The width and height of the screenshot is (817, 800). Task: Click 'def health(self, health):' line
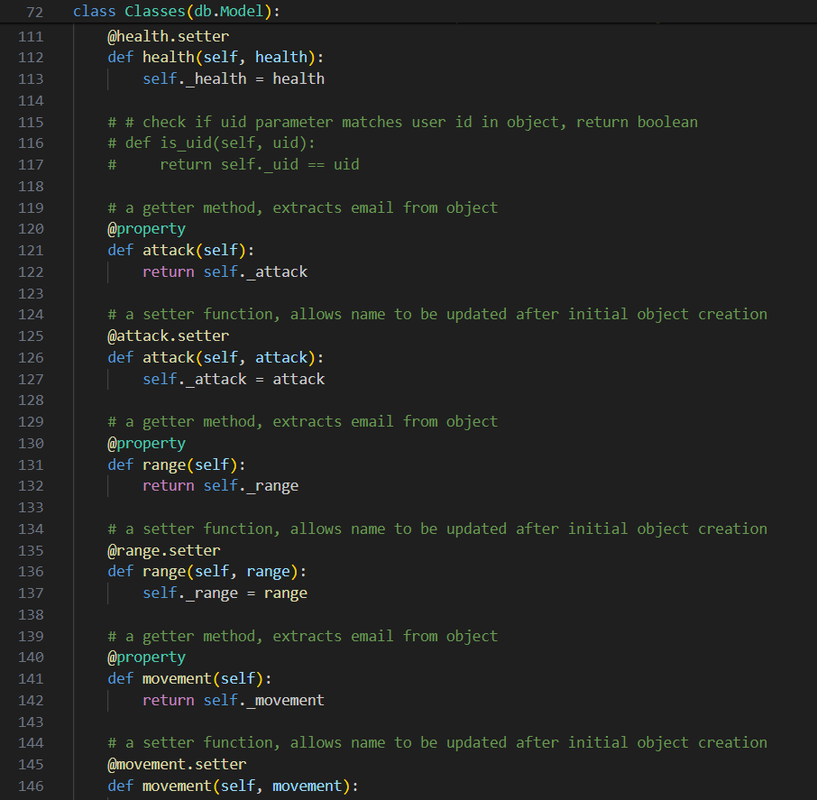[215, 57]
